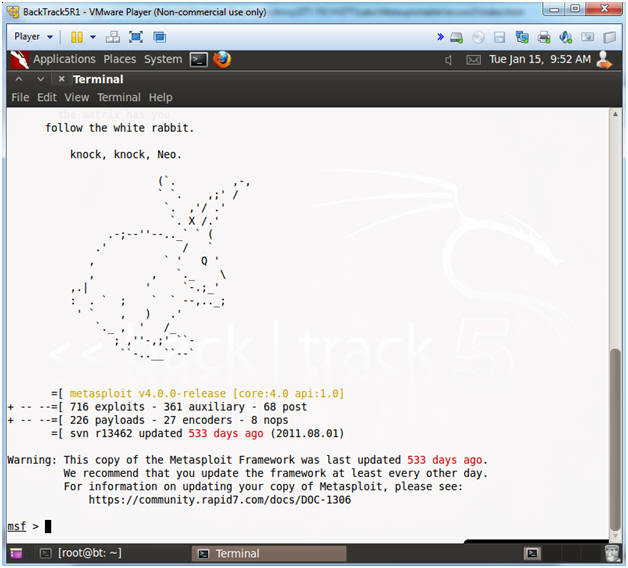
Task: Click the terminal scrollbar down arrow
Action: [615, 536]
